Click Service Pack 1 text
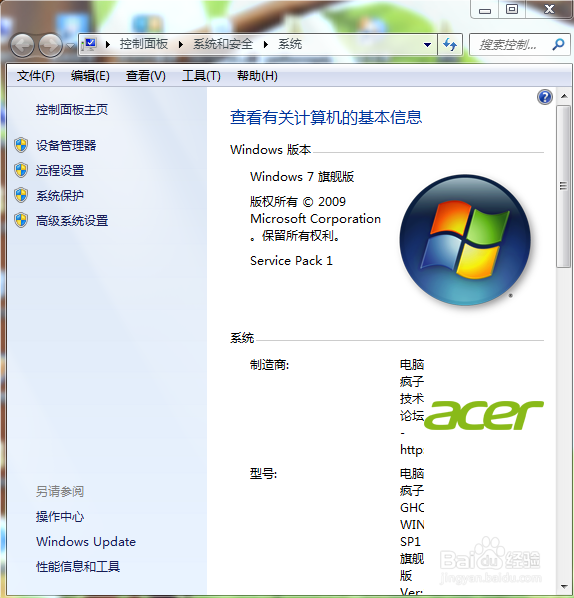 [291, 261]
